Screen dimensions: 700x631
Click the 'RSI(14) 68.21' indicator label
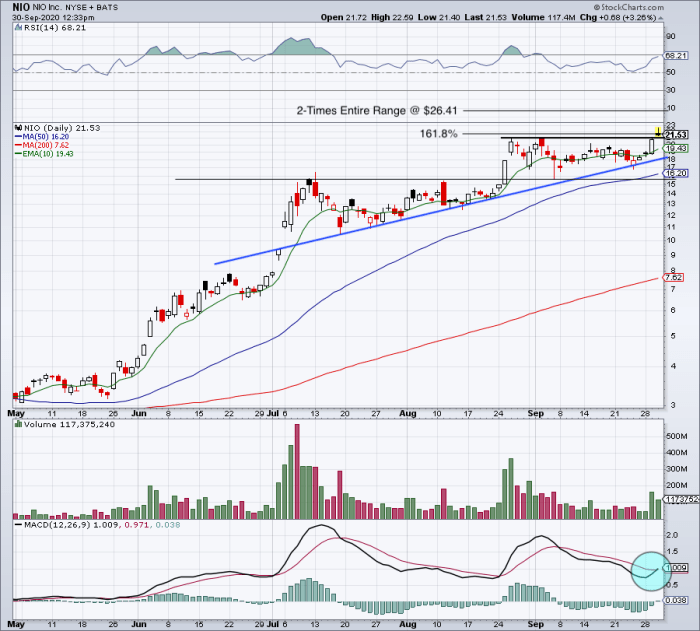tap(54, 27)
